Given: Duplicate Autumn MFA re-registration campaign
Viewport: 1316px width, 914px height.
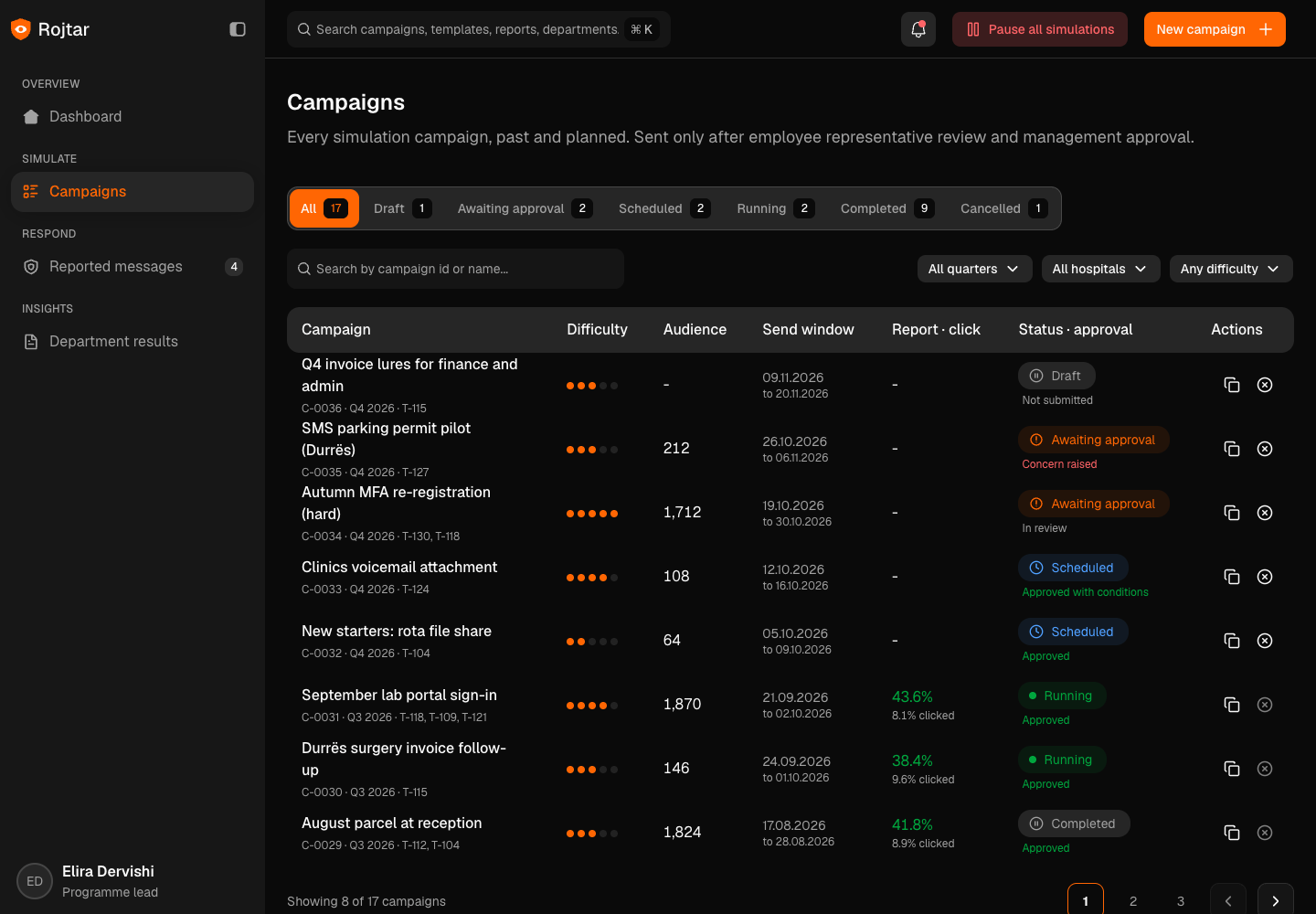Looking at the screenshot, I should point(1232,513).
